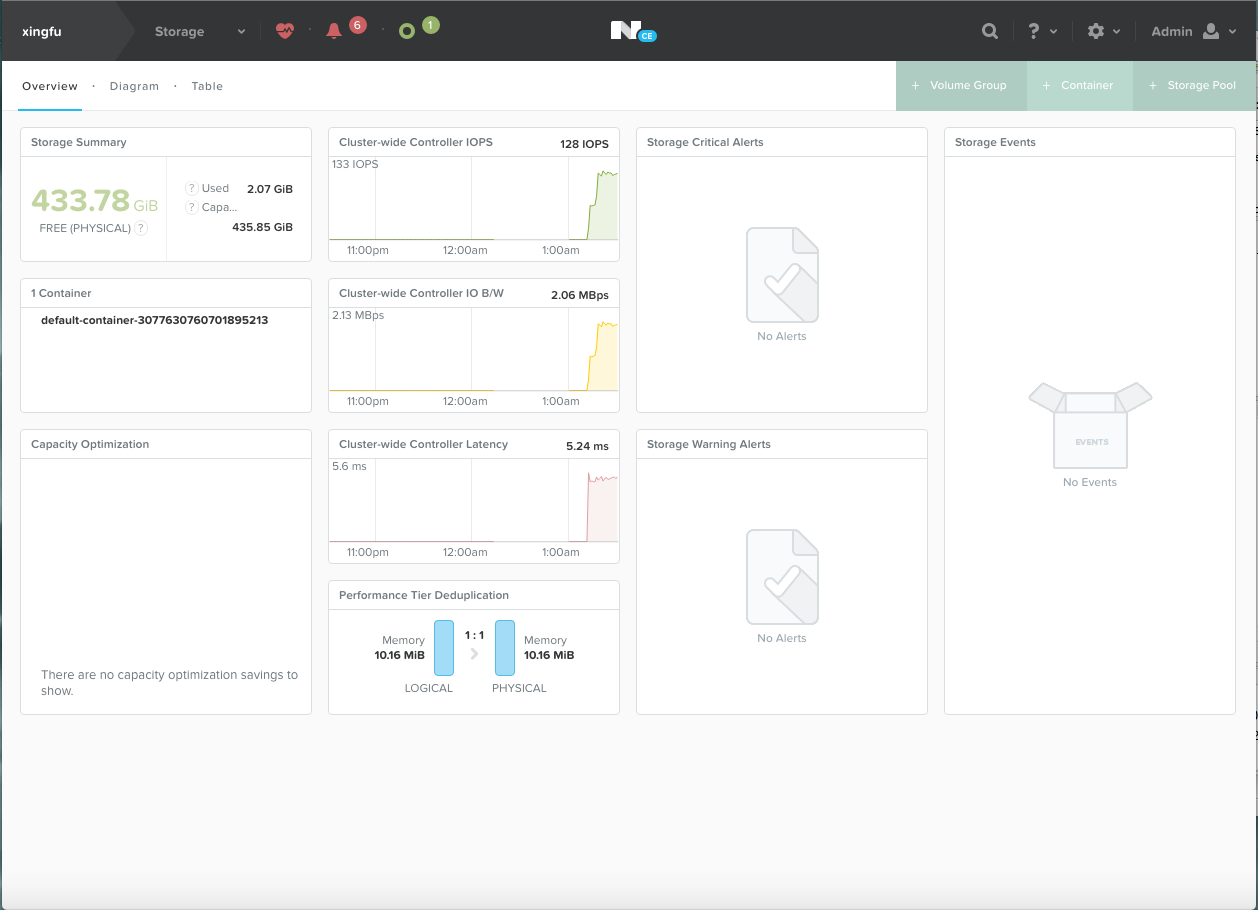Click the Cluster-wide Controller IO B/W chart

pos(474,350)
